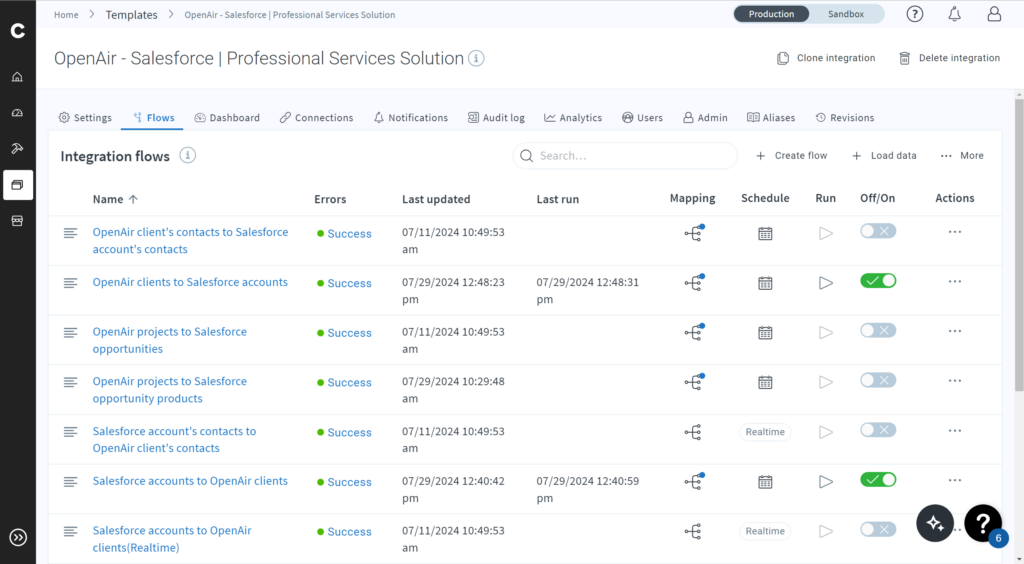
Task: Open actions menu for OpenAir projects to opportunities
Action: 954,331
